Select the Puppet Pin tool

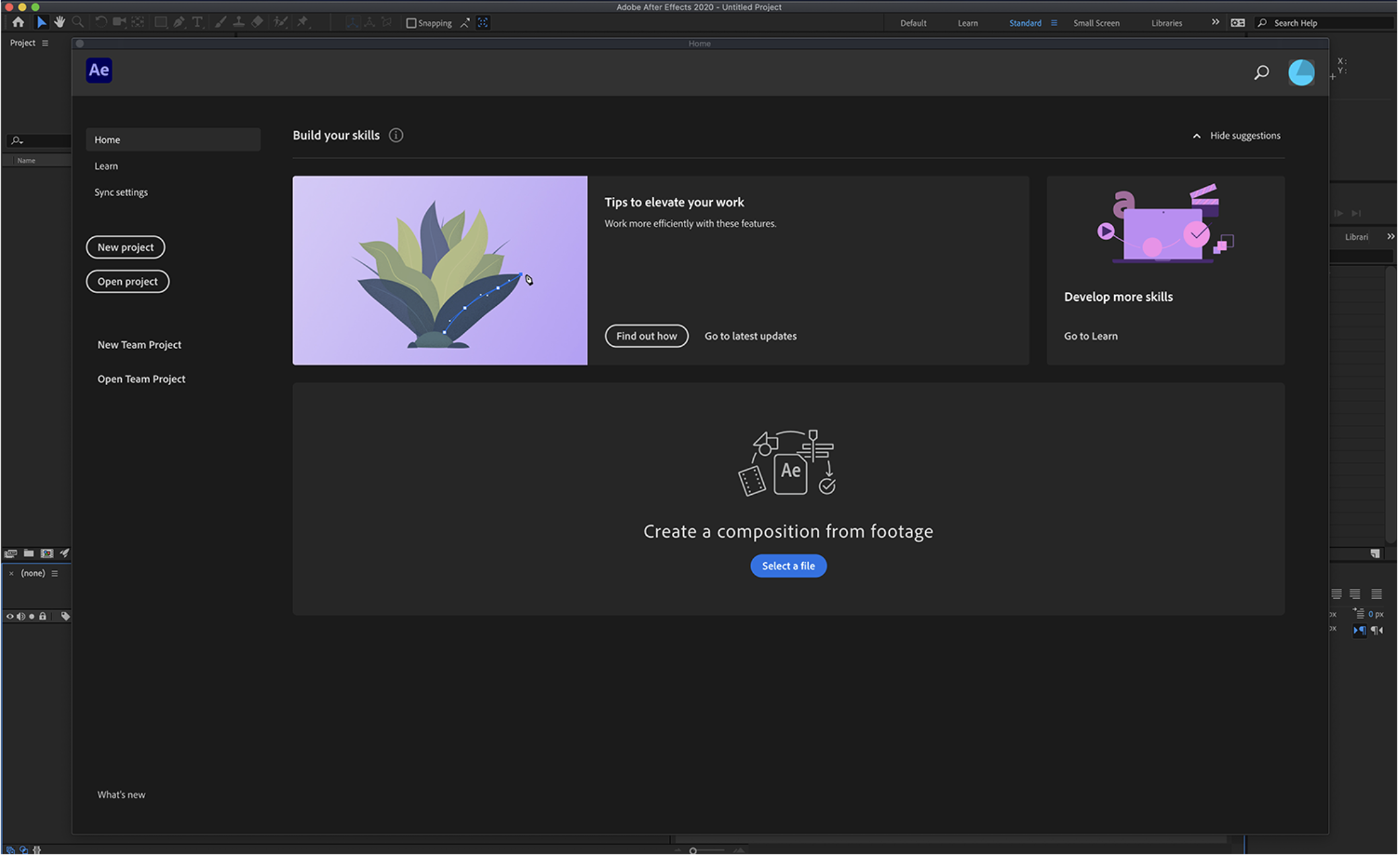303,22
